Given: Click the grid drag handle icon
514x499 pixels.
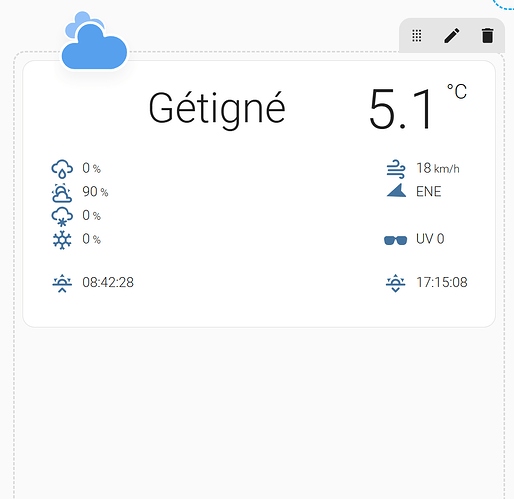Looking at the screenshot, I should pyautogui.click(x=417, y=35).
